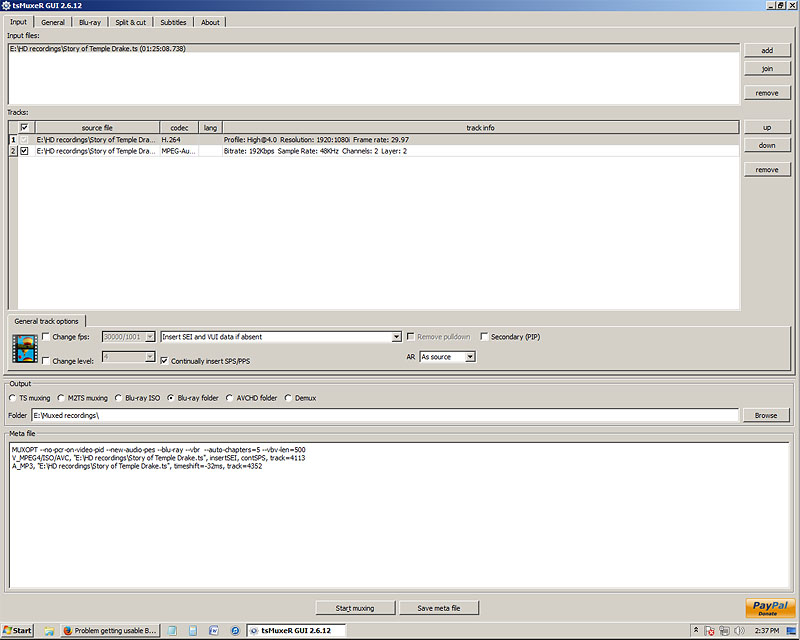Click the output Folder path field
The height and width of the screenshot is (640, 800).
385,415
